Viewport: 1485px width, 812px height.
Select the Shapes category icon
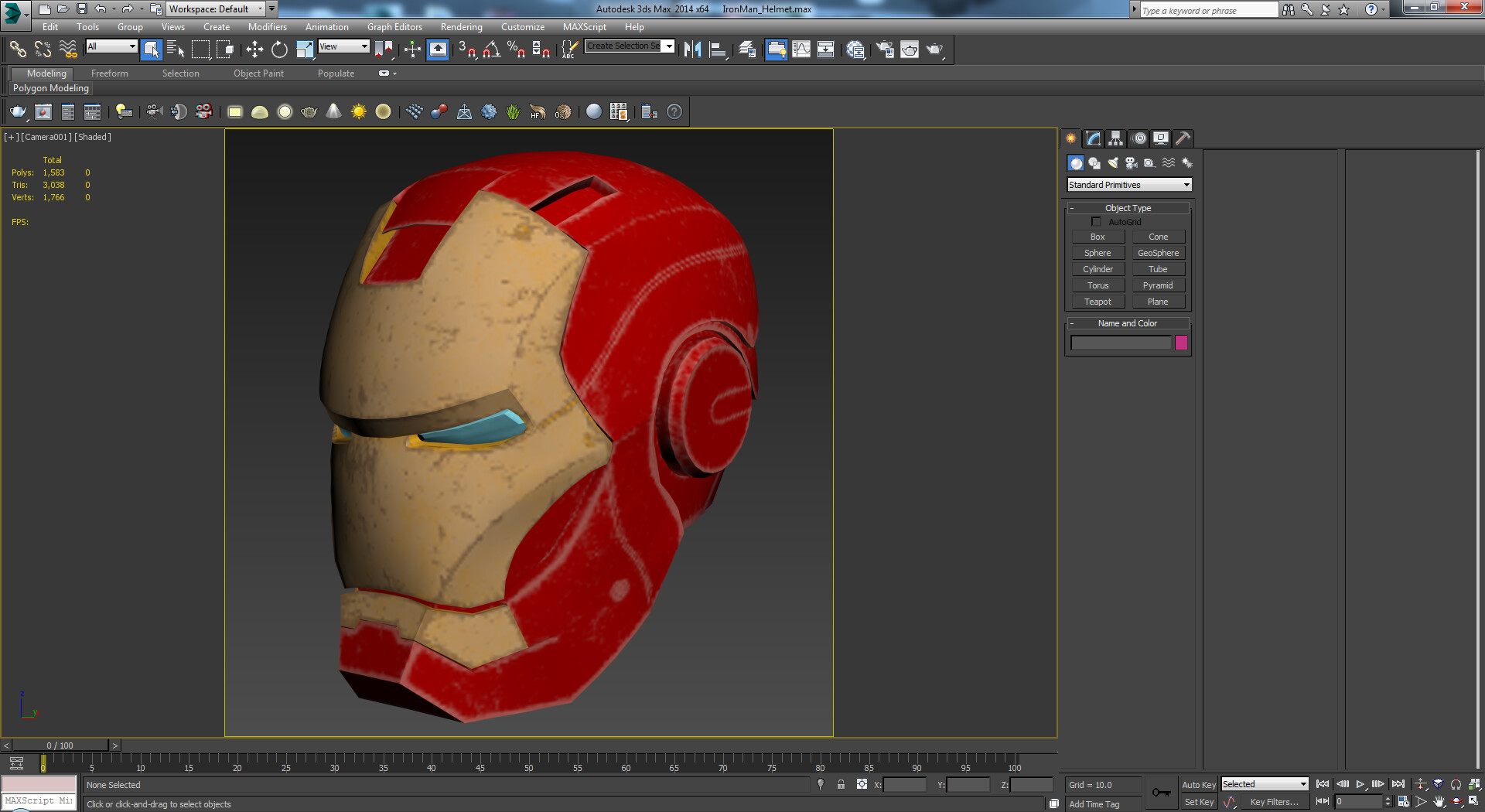click(1094, 163)
